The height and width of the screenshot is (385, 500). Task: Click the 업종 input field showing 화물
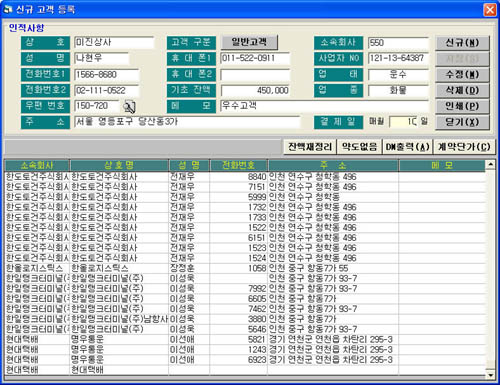click(x=398, y=90)
